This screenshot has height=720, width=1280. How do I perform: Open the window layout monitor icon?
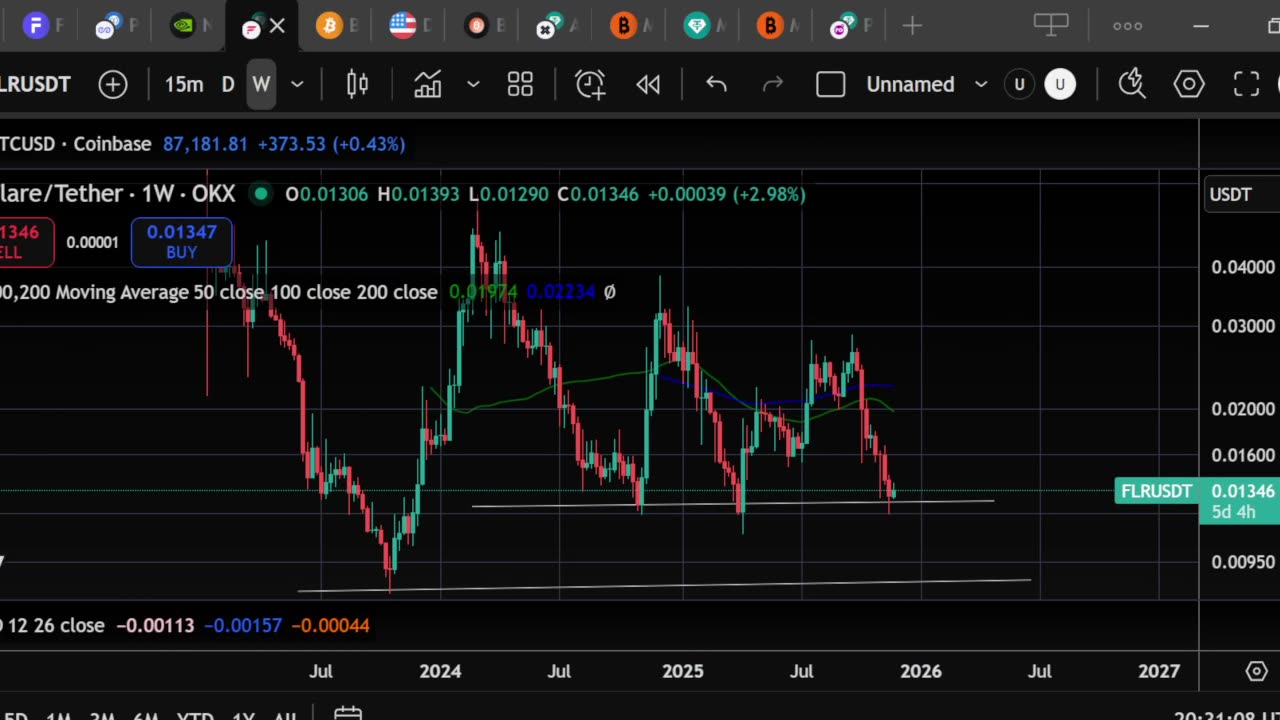click(1051, 25)
